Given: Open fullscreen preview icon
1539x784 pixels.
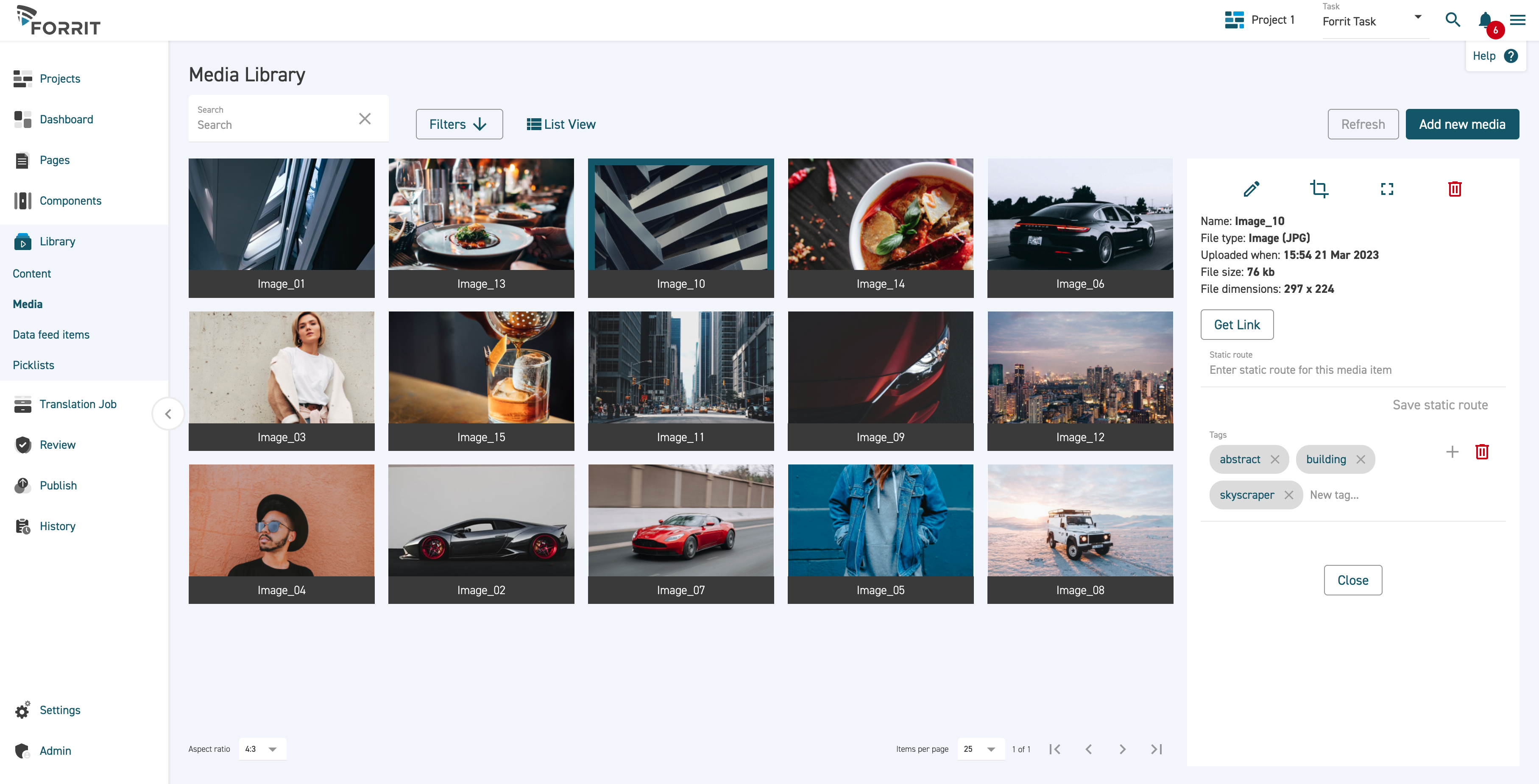Looking at the screenshot, I should point(1387,189).
